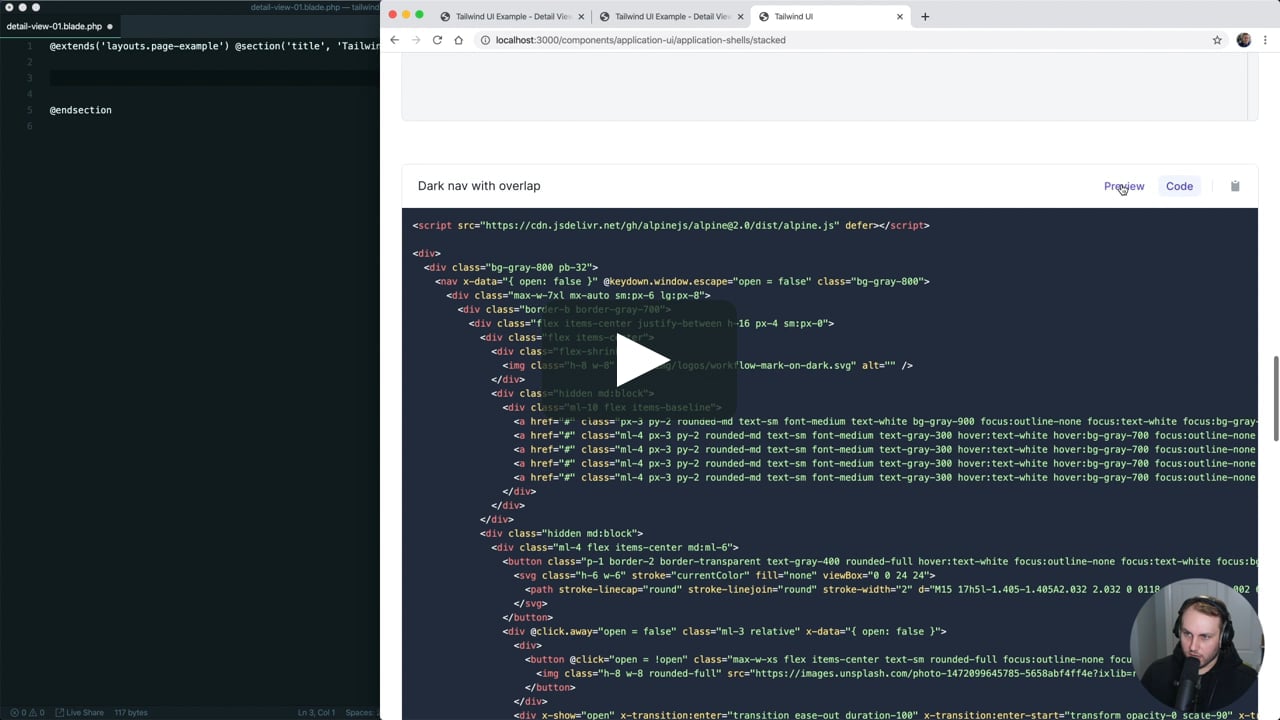Screen dimensions: 1280x720
Task: Click the nav x-data code line
Action: point(682,281)
